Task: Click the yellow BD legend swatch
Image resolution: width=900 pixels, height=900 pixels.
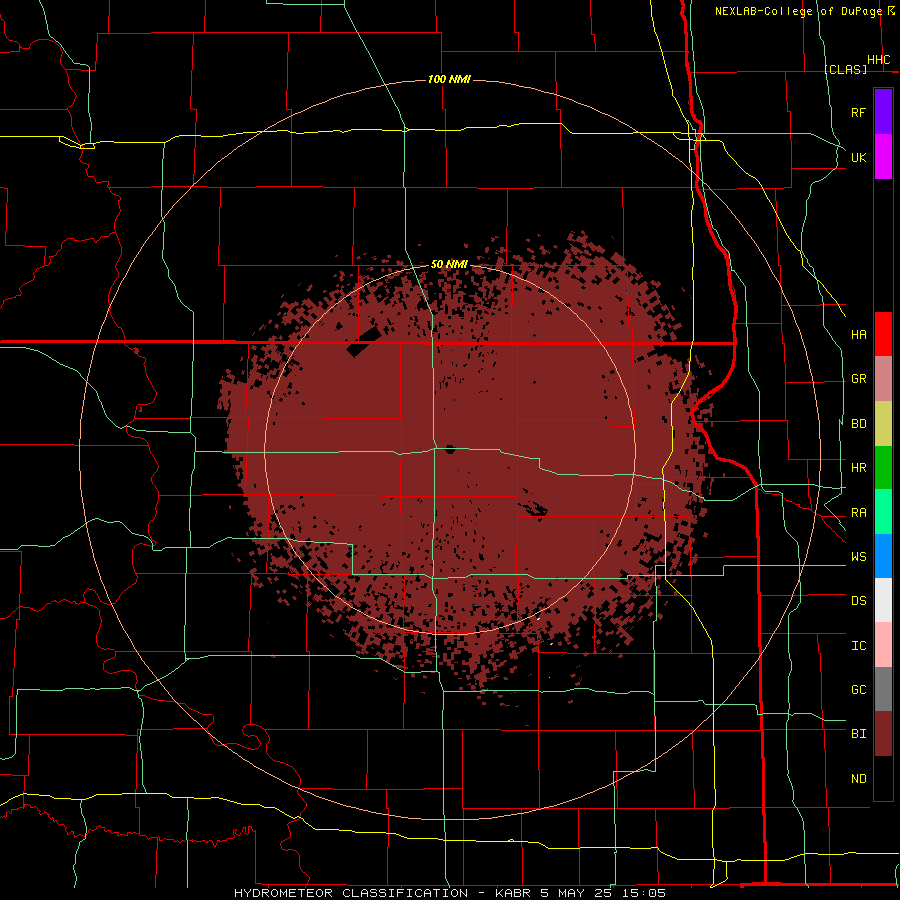Action: [883, 424]
